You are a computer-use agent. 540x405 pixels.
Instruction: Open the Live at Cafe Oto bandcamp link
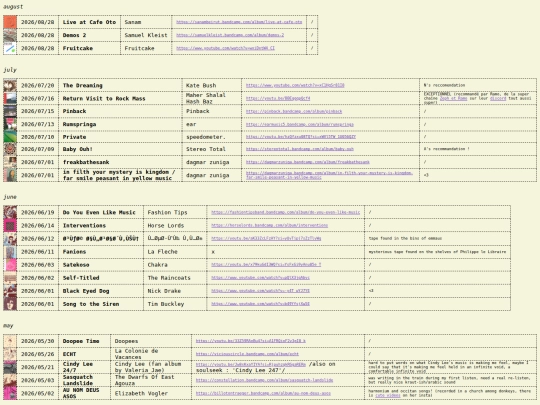[x=239, y=22]
